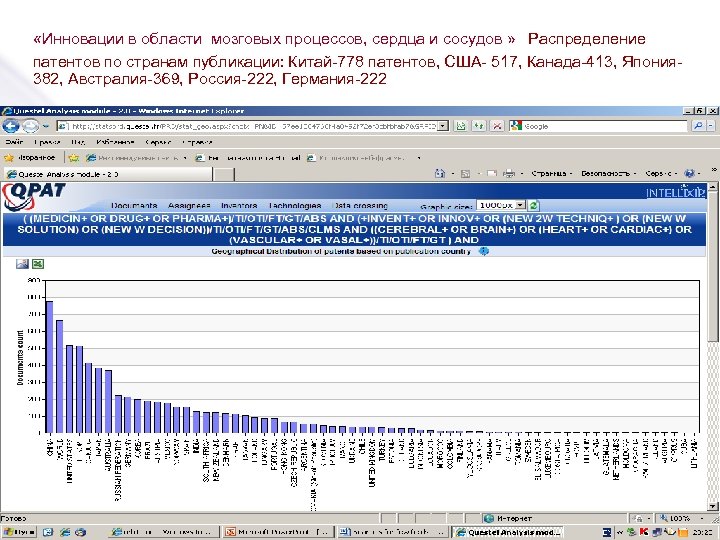720x540 pixels.
Task: Switch to the Microsoft PowerPoint taskbar window
Action: [278, 532]
